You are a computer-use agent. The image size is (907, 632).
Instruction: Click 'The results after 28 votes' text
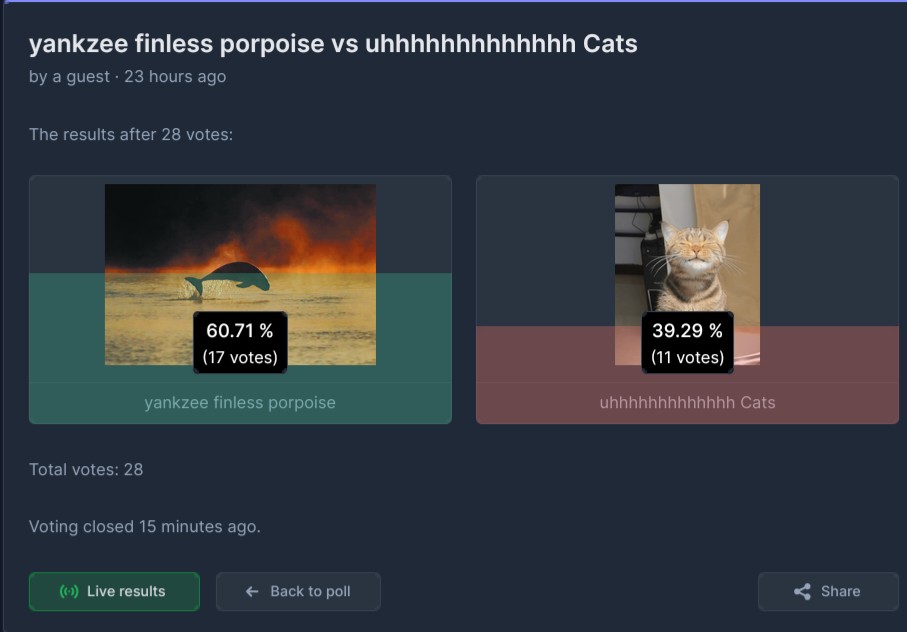(131, 134)
